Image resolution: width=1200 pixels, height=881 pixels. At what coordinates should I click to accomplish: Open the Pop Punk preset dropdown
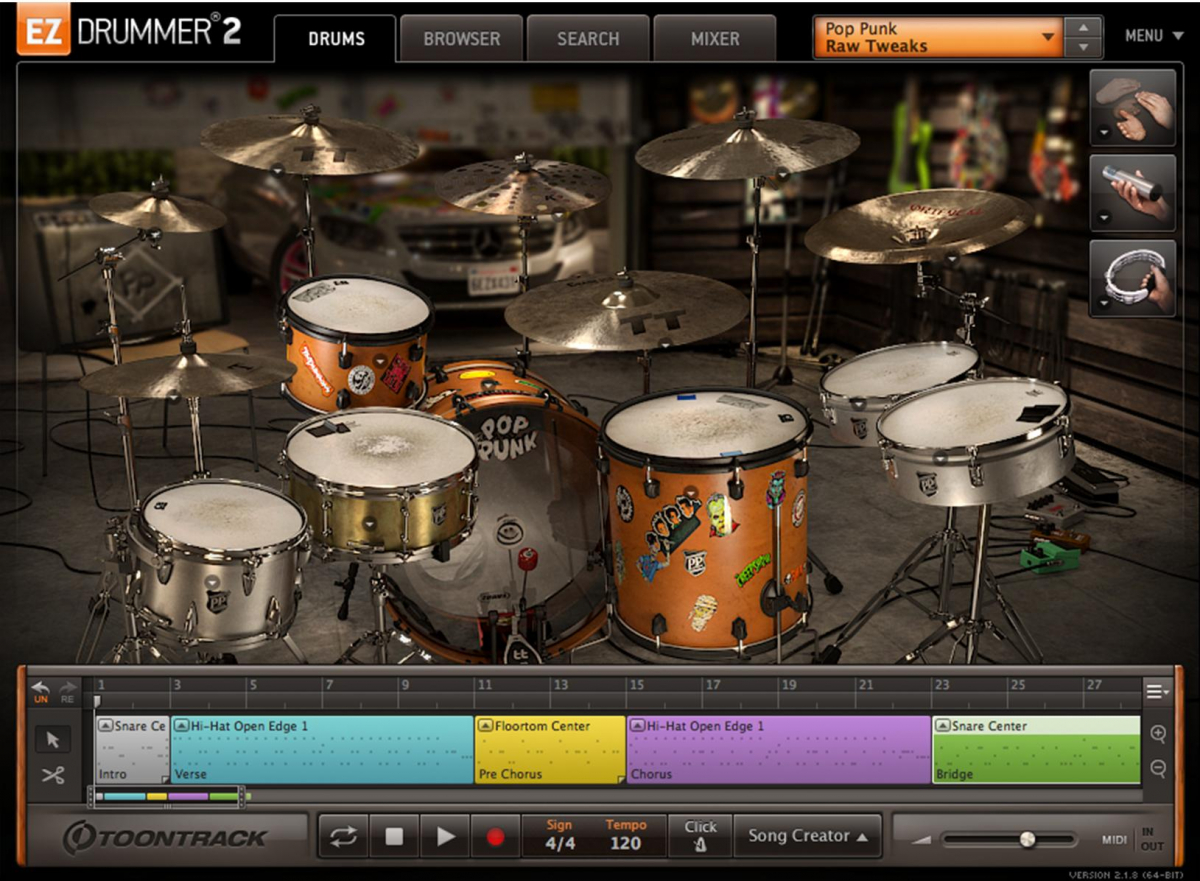point(937,37)
